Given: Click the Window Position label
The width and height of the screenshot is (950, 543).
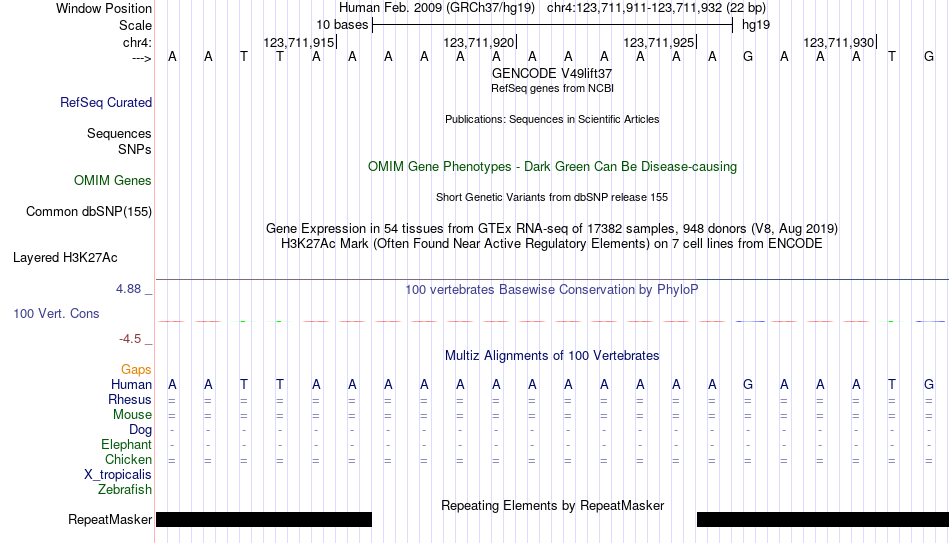Looking at the screenshot, I should click(104, 8).
